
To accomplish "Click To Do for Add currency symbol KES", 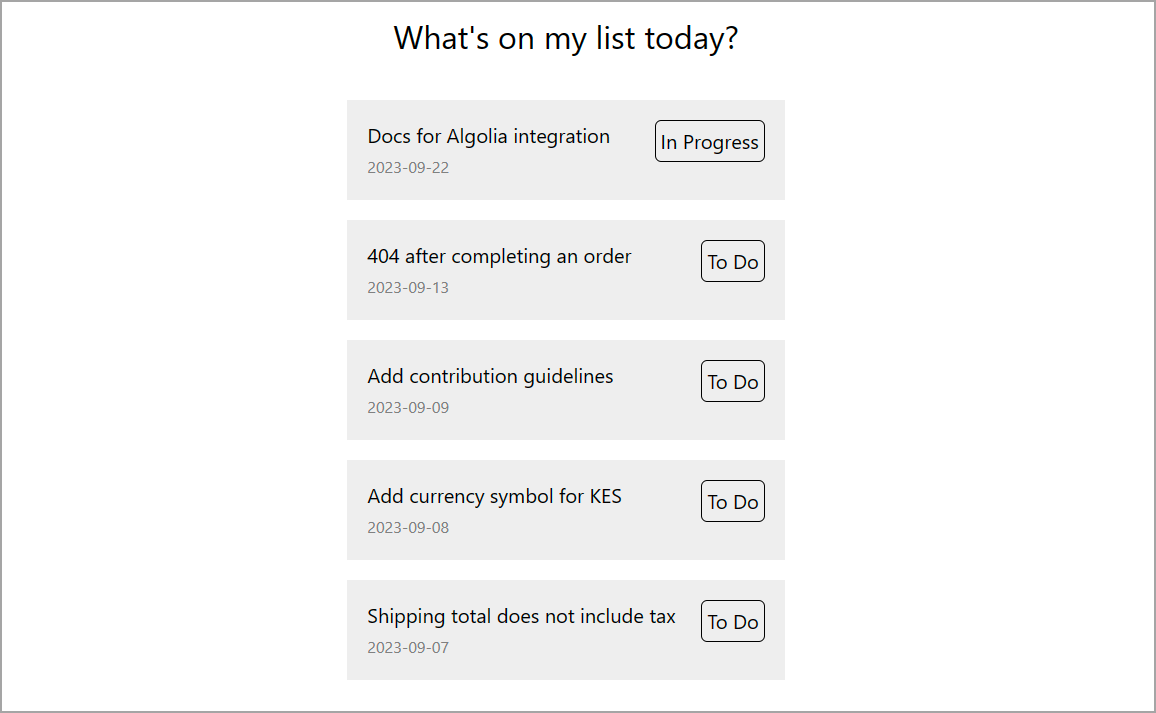I will click(x=732, y=501).
